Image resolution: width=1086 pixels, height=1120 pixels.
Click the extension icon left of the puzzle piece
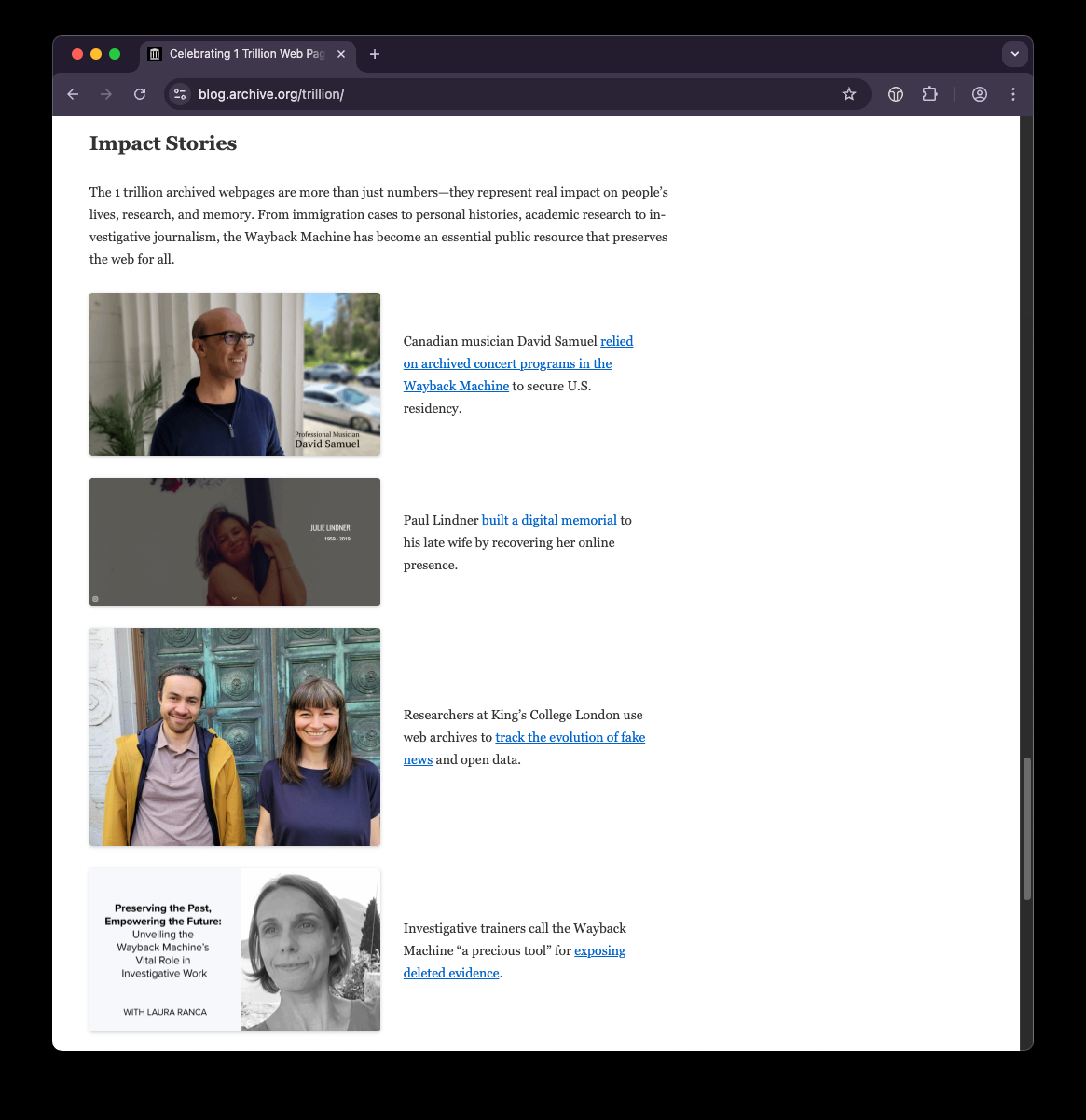coord(896,94)
